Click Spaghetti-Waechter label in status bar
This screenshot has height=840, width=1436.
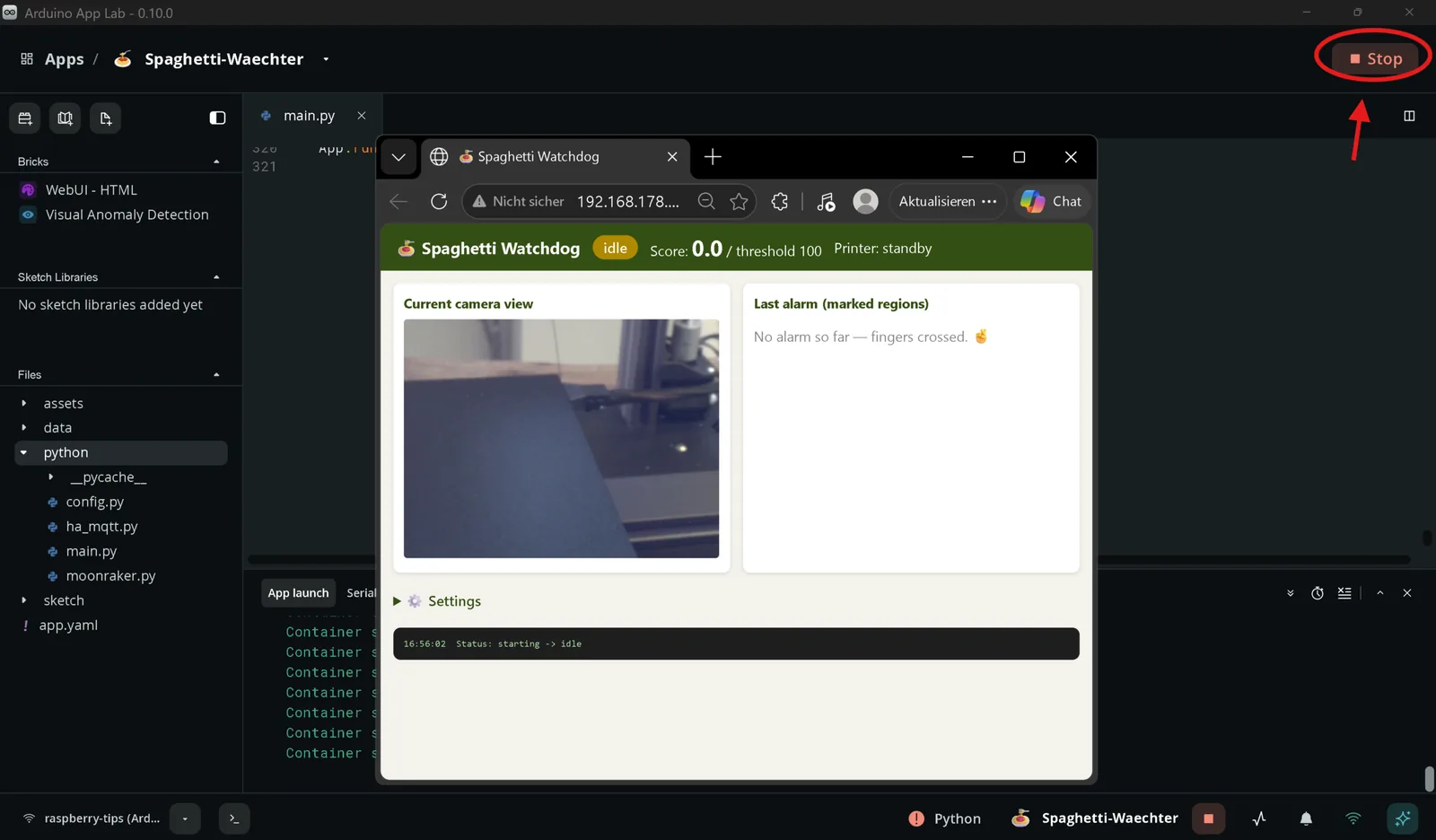[x=1109, y=818]
